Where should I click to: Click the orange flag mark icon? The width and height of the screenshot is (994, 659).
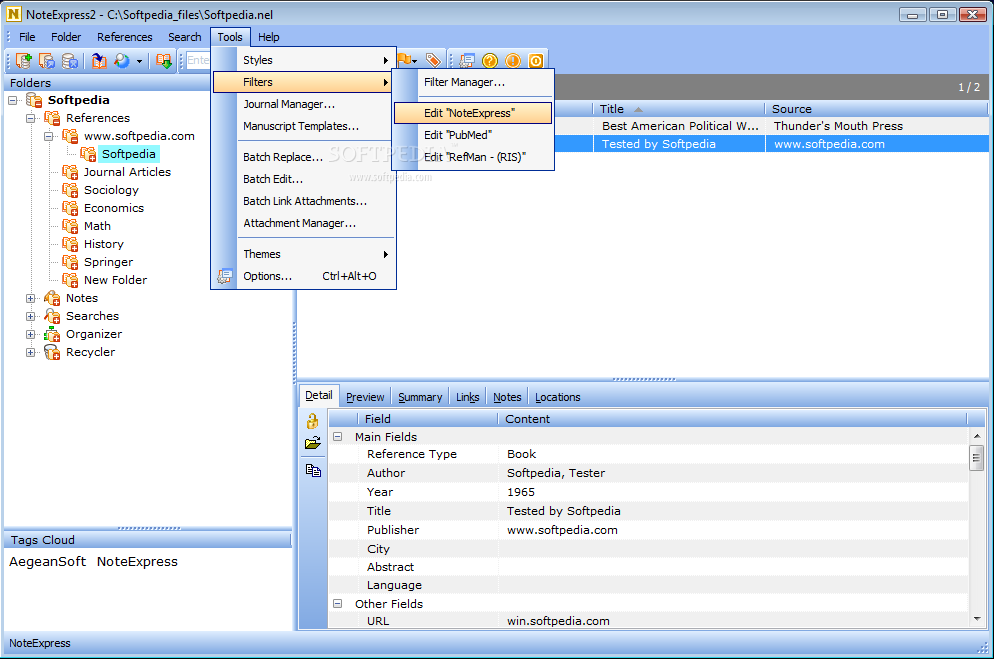pyautogui.click(x=404, y=60)
